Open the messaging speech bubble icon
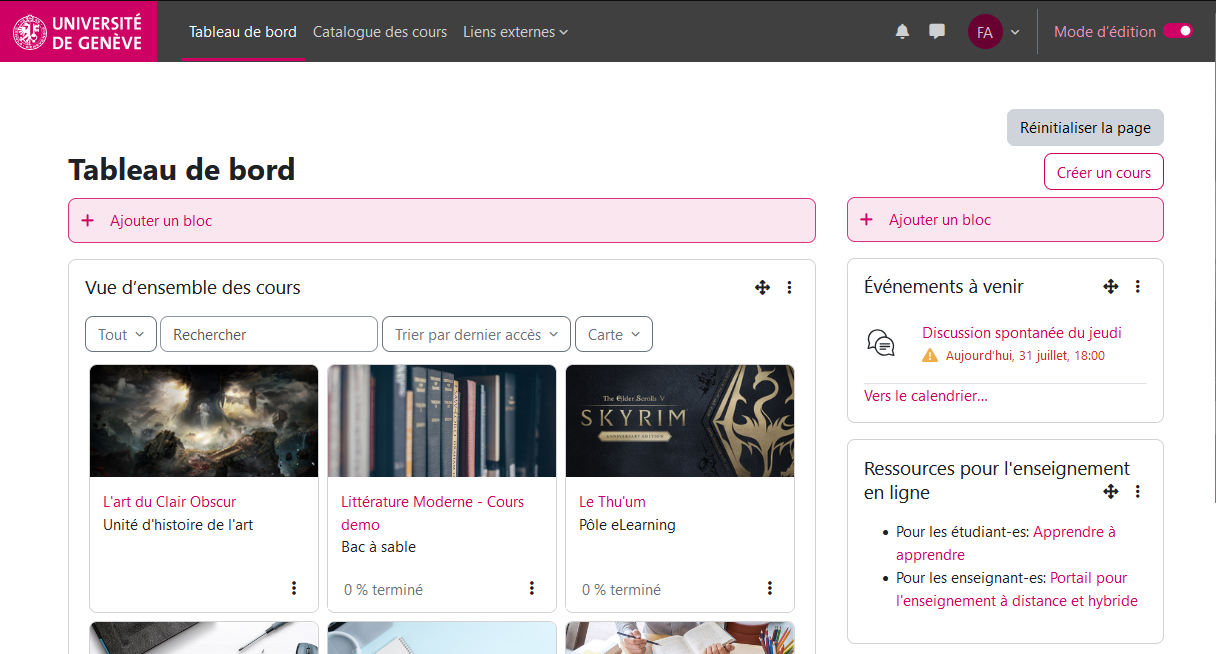1216x654 pixels. point(937,31)
